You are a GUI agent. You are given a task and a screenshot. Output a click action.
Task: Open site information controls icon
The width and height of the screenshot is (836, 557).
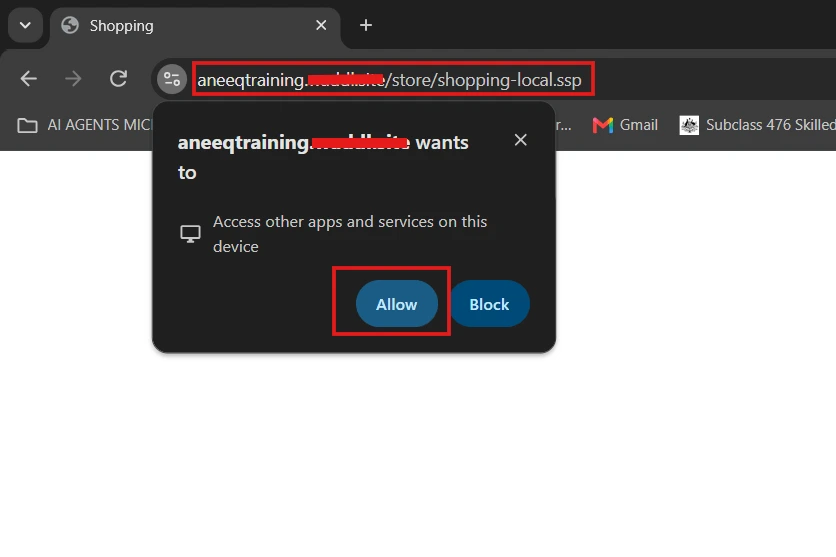click(x=172, y=79)
